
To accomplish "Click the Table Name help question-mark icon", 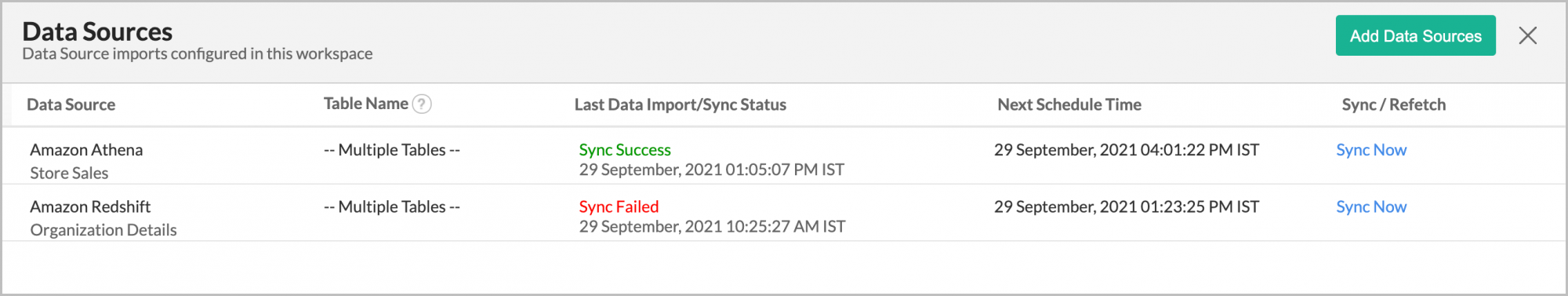I will 422,104.
